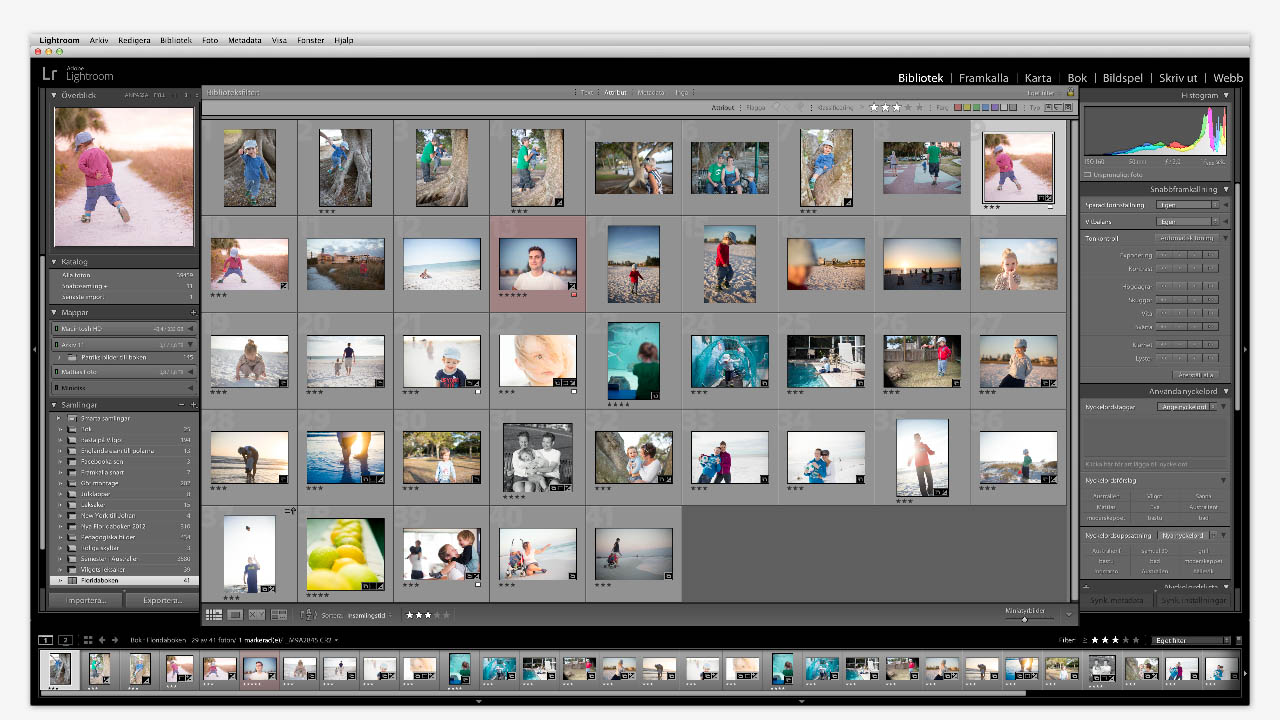The height and width of the screenshot is (720, 1280).
Task: Switch to the Framkalla module
Action: [983, 78]
